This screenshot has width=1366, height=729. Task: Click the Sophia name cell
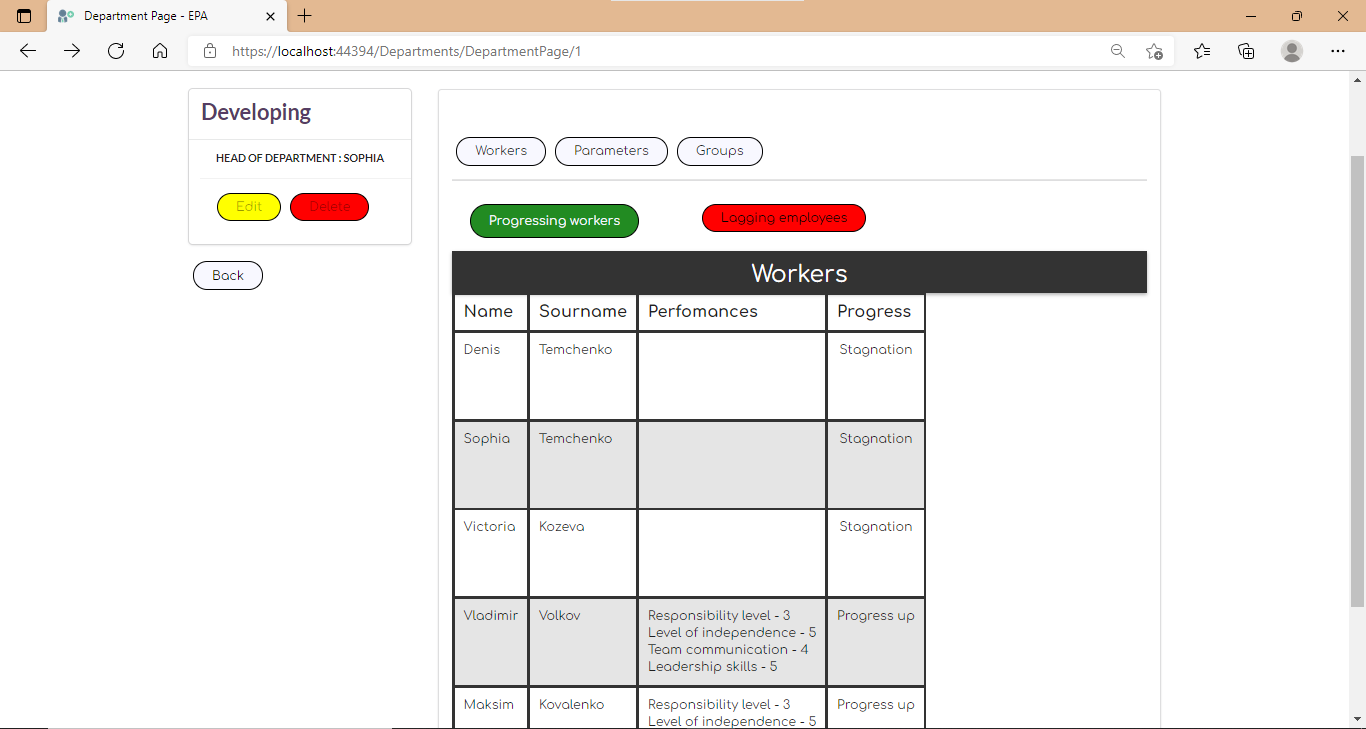click(490, 465)
